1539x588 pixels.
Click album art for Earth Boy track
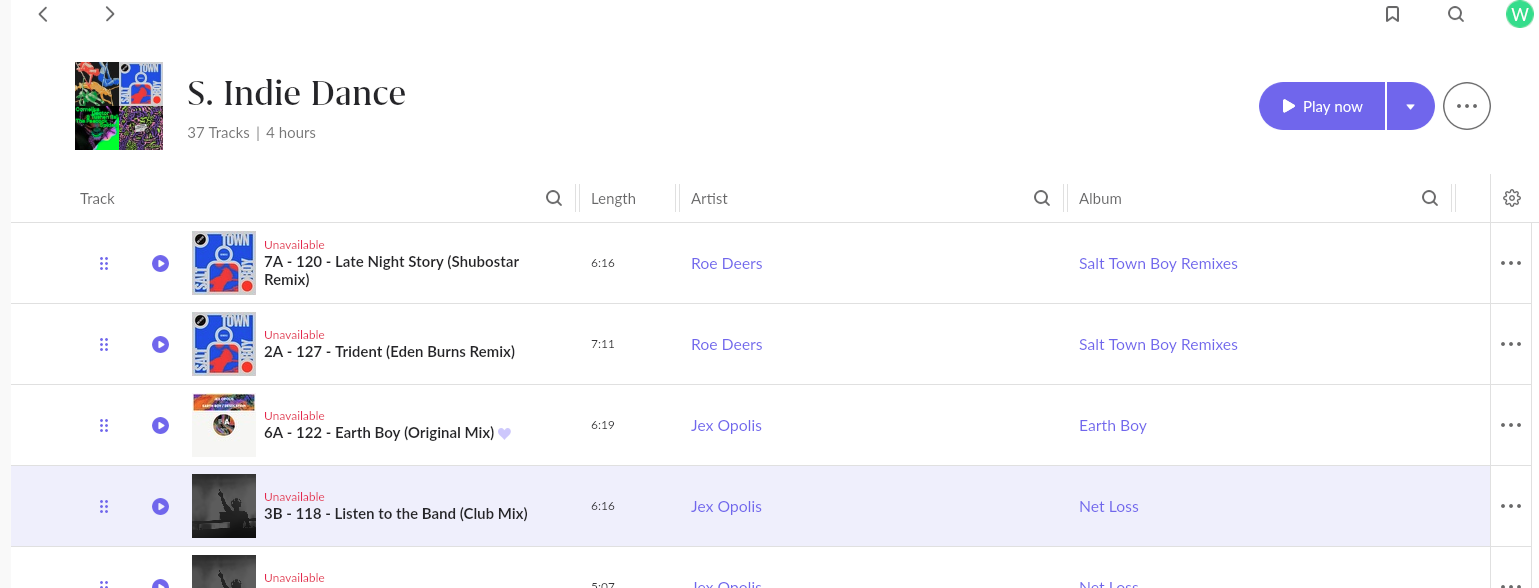coord(224,425)
